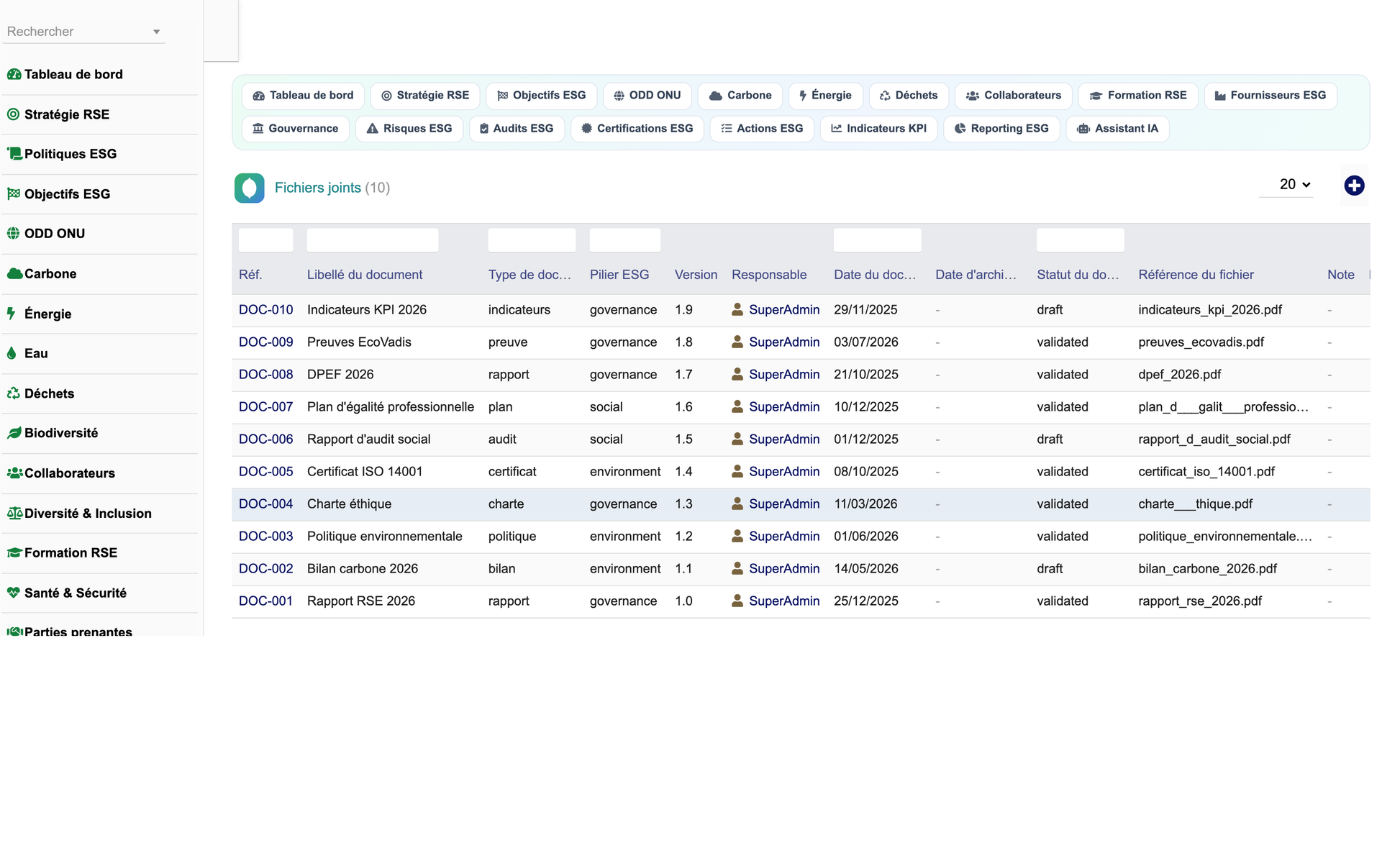Sort by Référence du fichier column header
Image resolution: width=1400 pixels, height=866 pixels.
tap(1196, 275)
